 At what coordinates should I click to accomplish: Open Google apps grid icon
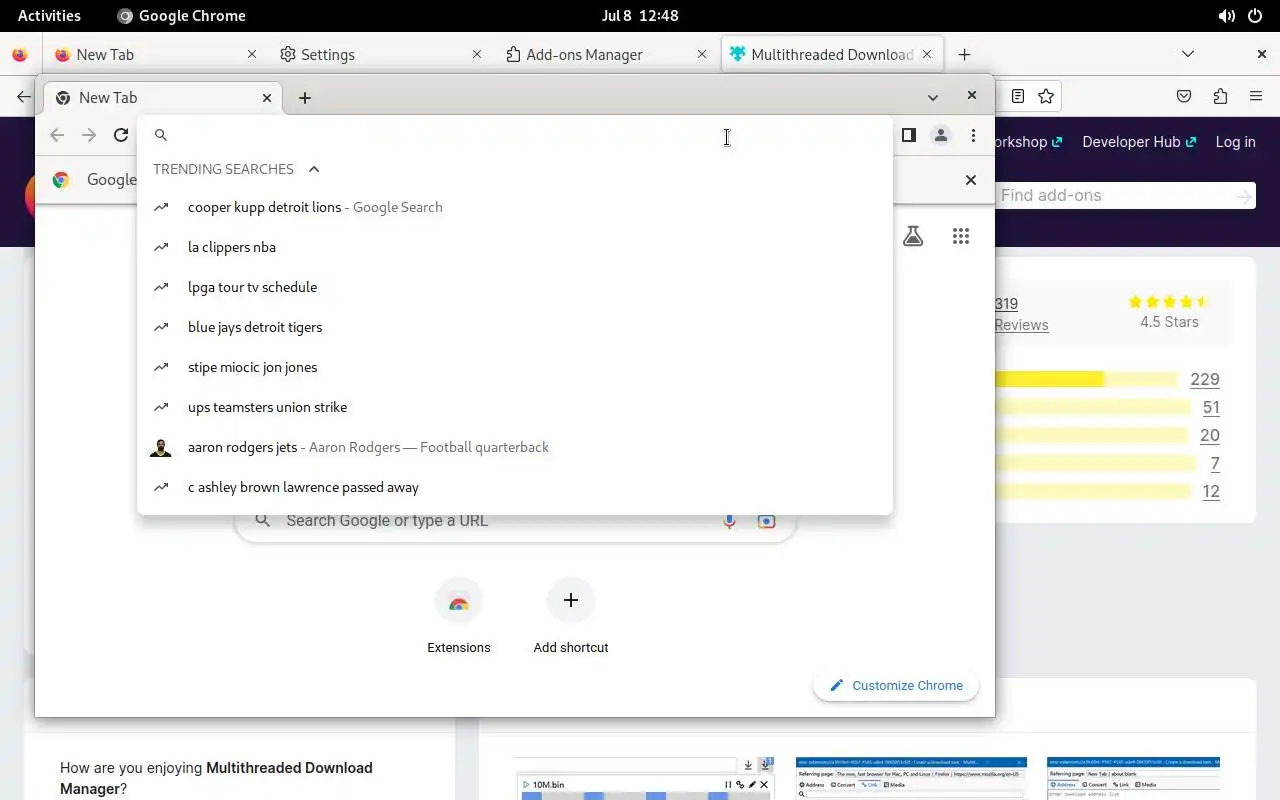click(x=961, y=236)
